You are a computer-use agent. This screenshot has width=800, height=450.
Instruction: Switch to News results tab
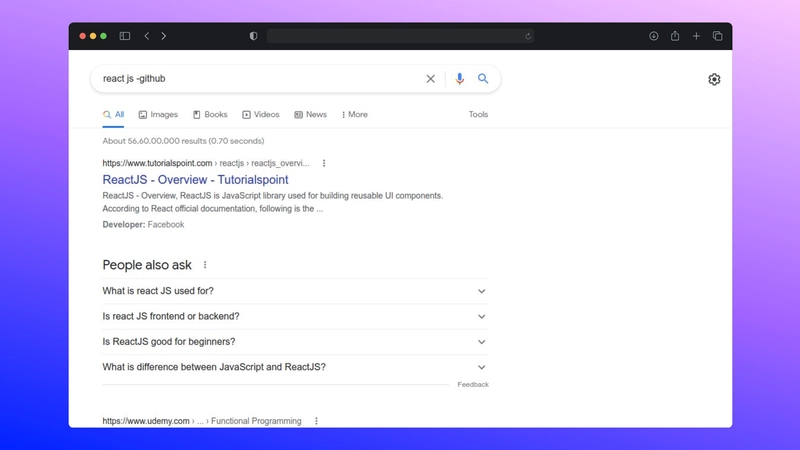click(x=310, y=115)
